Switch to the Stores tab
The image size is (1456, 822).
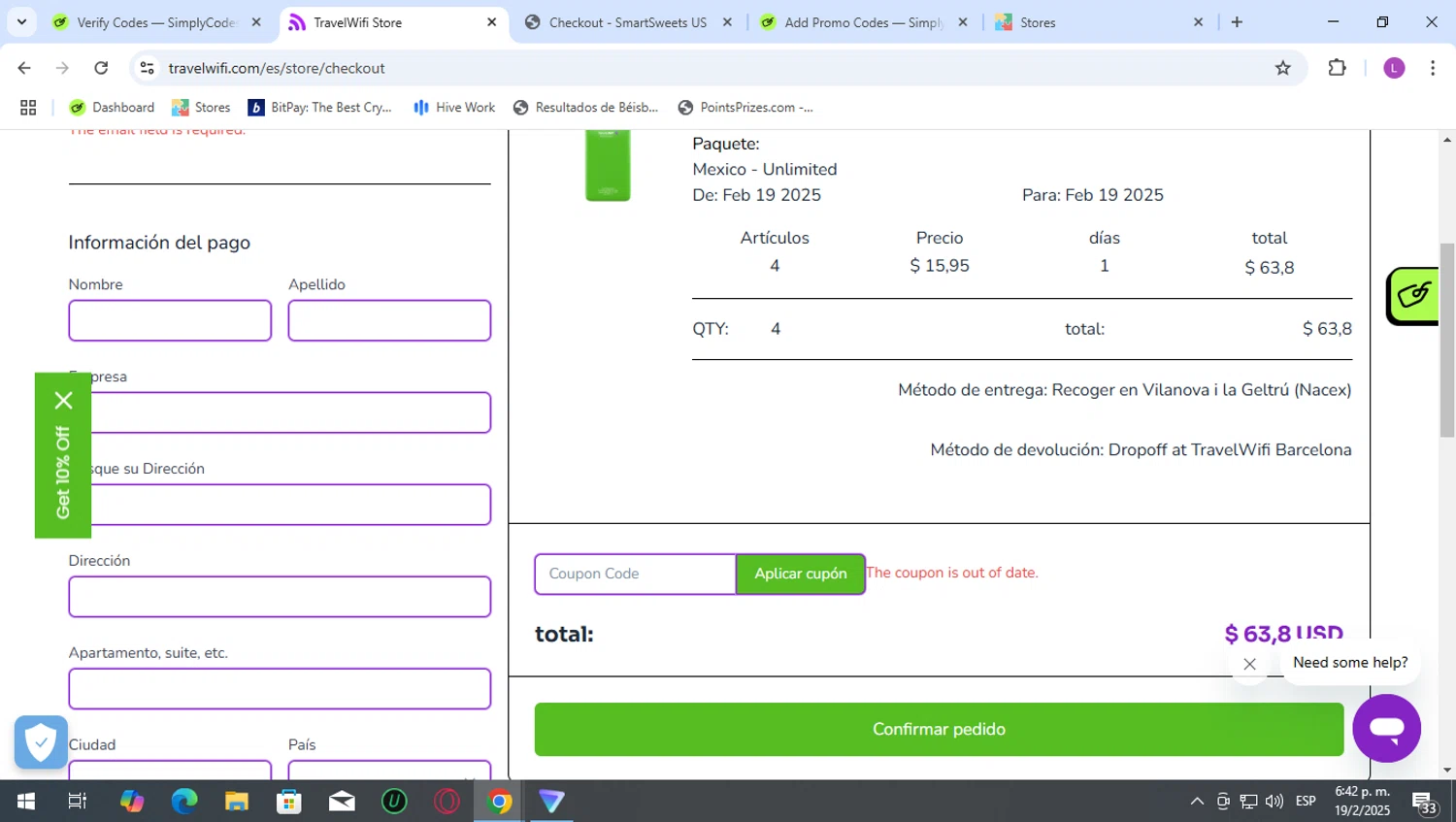coord(1097,22)
